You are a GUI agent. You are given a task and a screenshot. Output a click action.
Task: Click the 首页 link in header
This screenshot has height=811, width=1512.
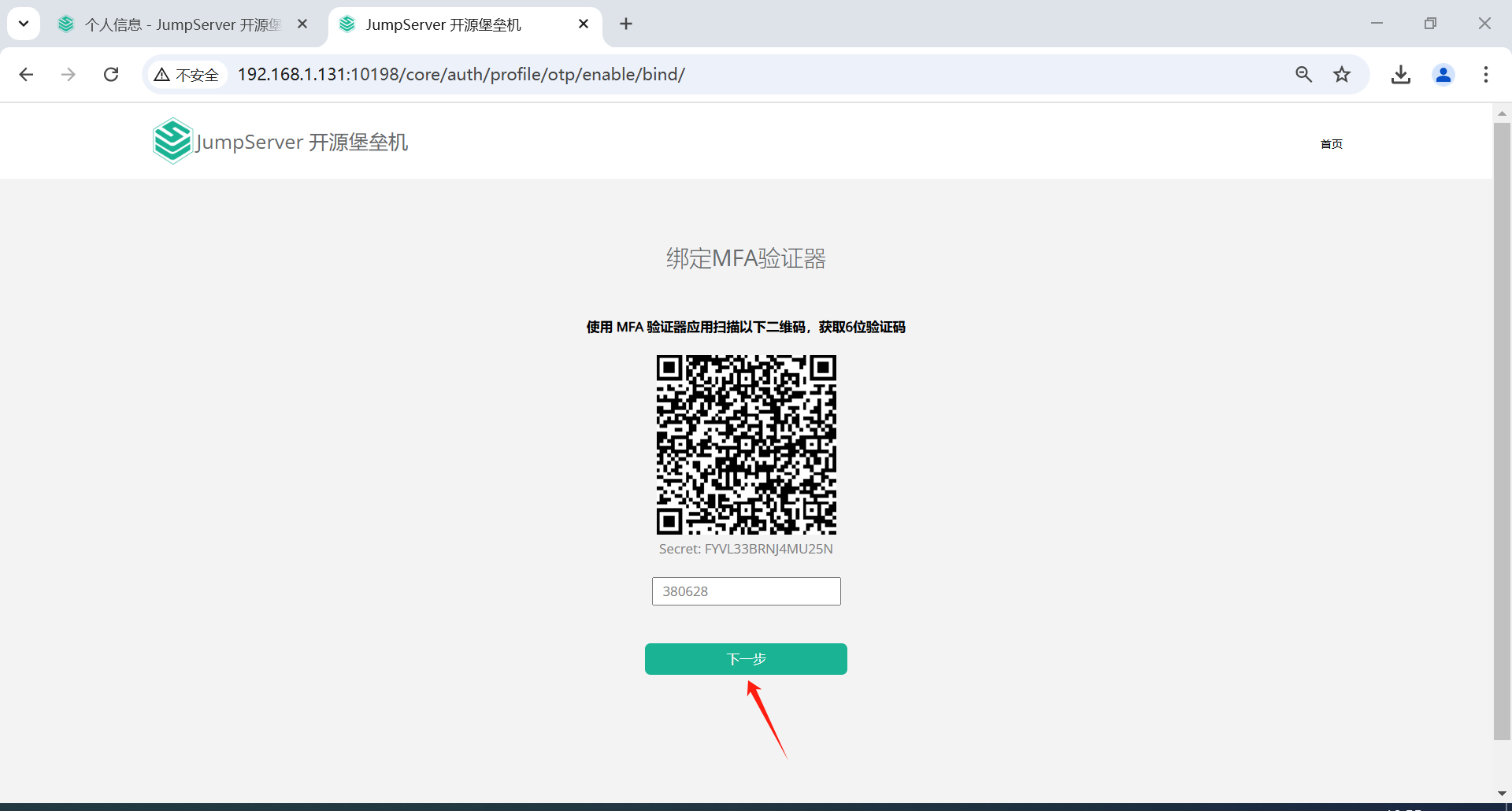click(1332, 143)
